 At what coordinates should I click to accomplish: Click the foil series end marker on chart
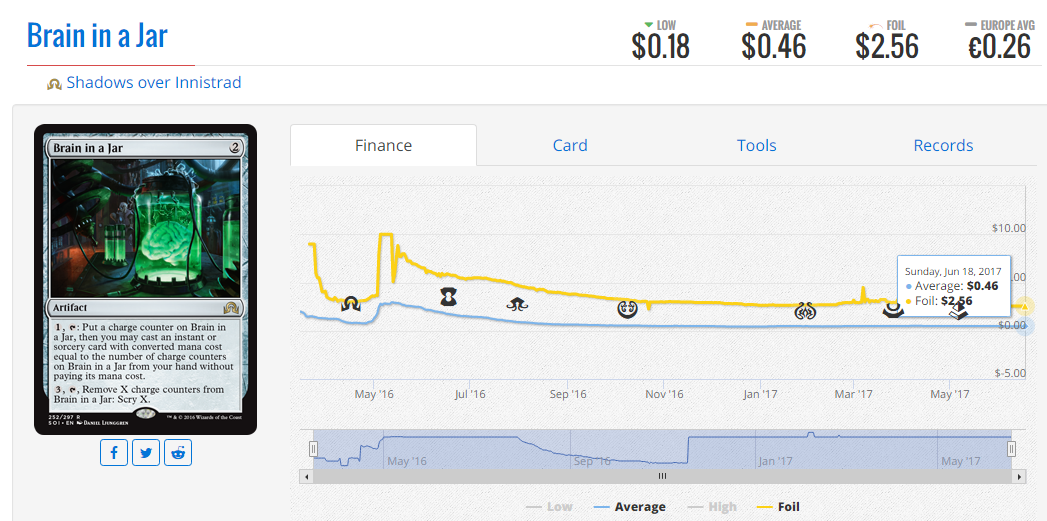1025,306
